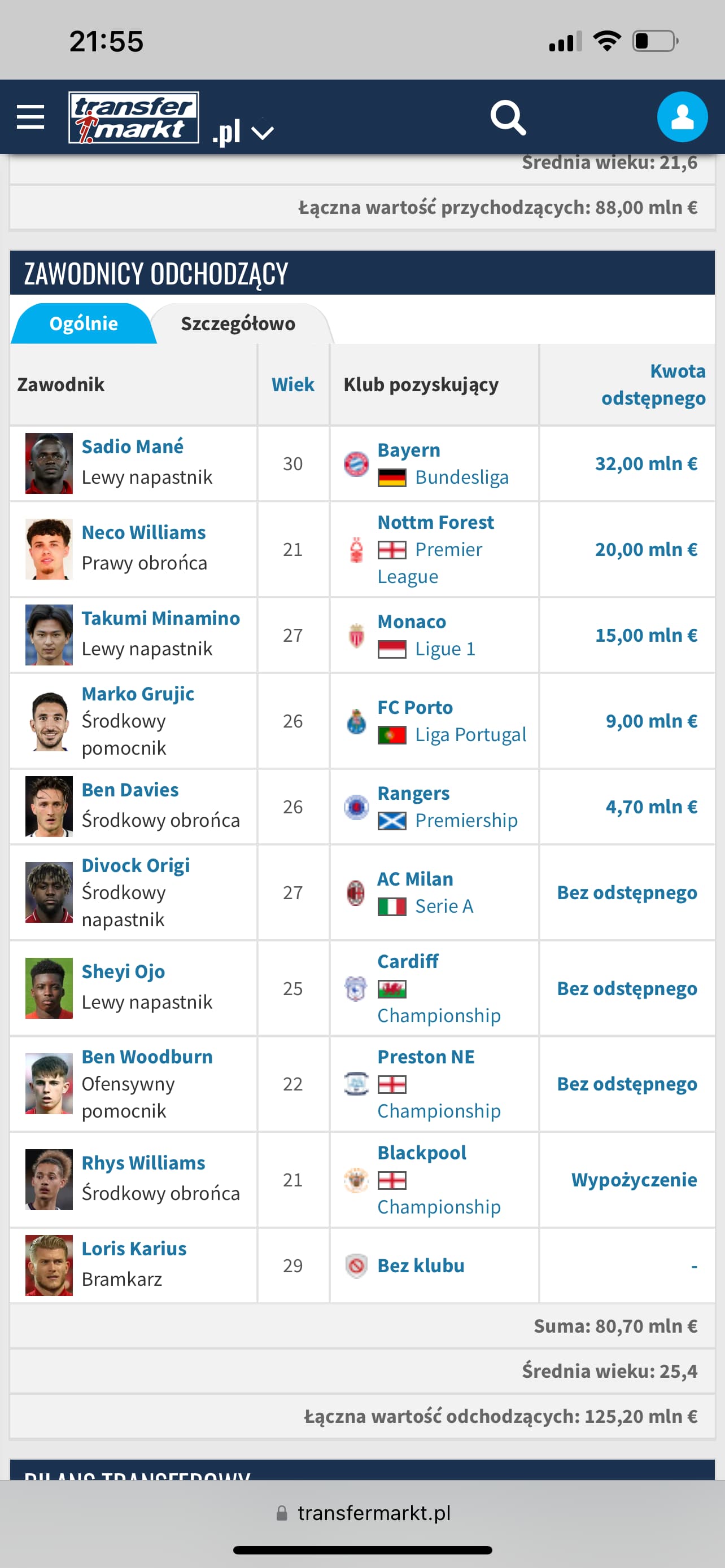The image size is (725, 1568).
Task: Open Sadio Mané player profile link
Action: (x=133, y=447)
